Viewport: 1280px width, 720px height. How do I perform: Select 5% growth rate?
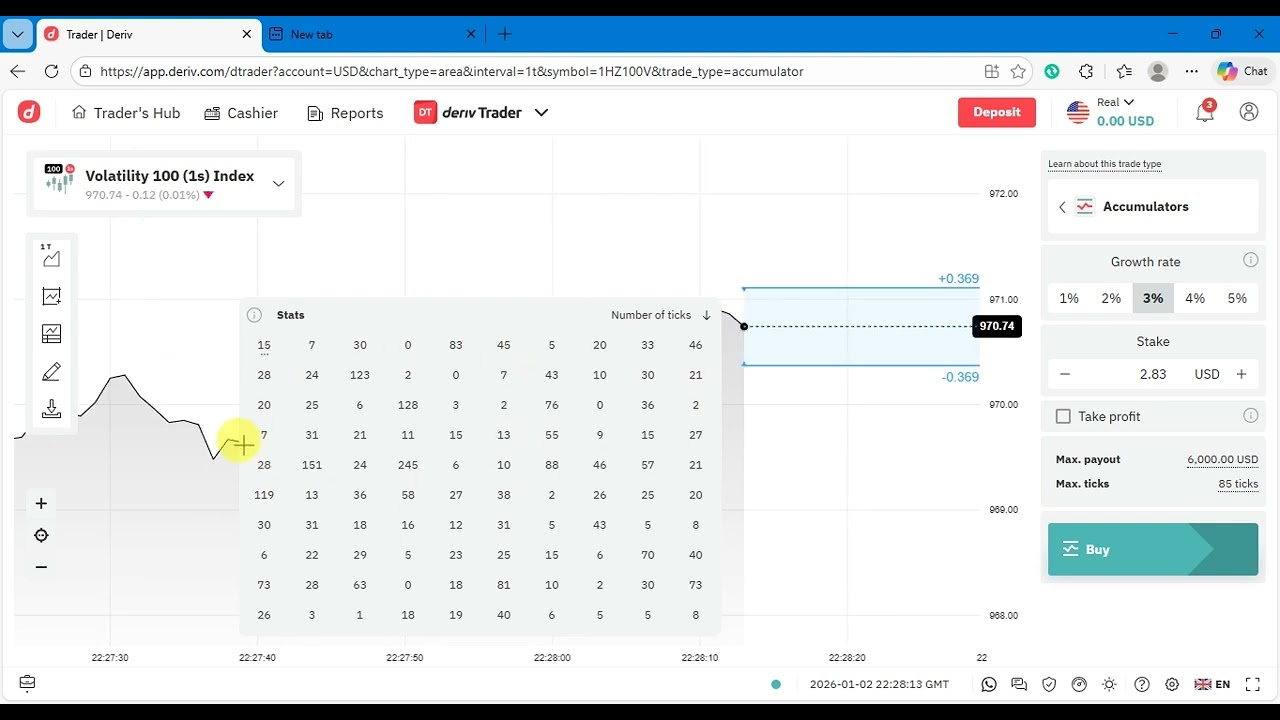pyautogui.click(x=1237, y=298)
